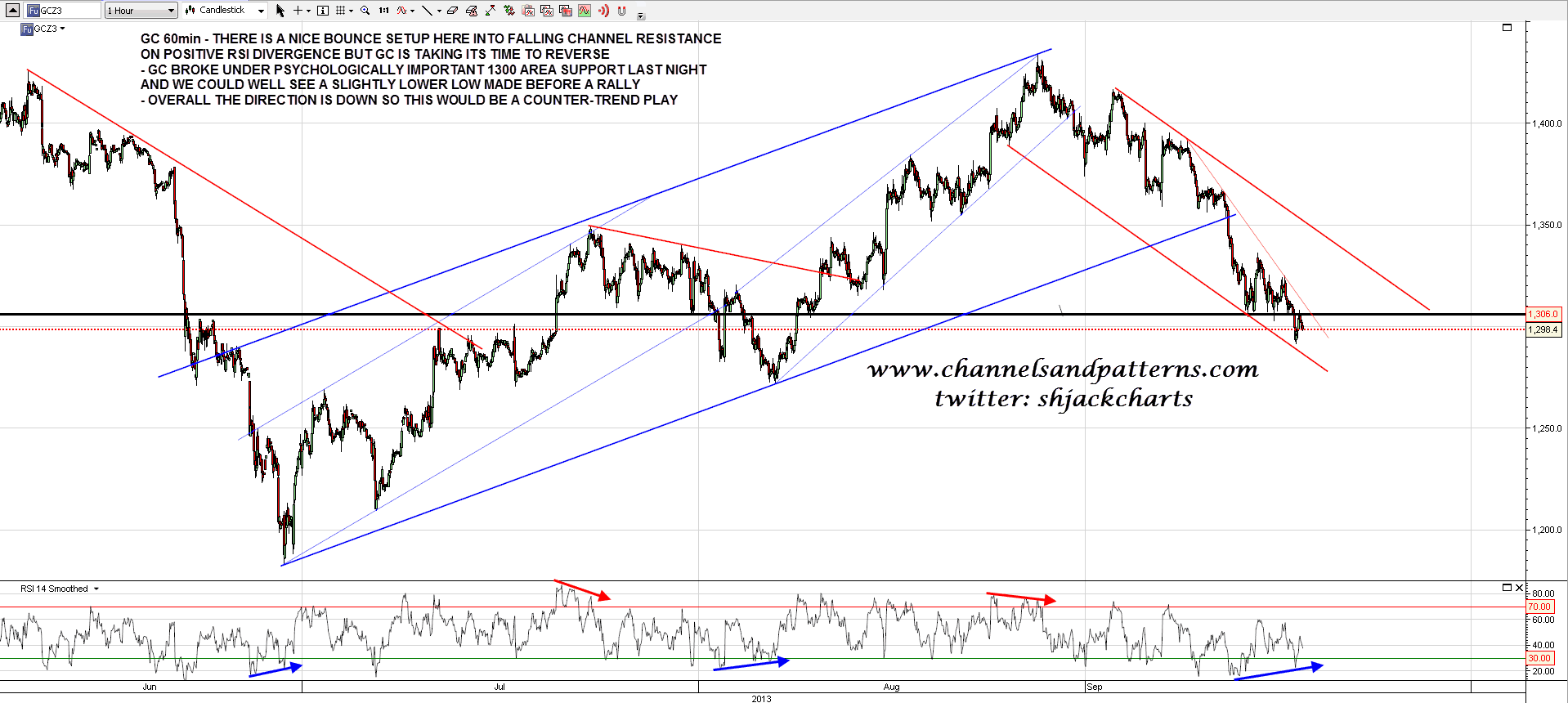Open the trendline drawing tool options arrow
Screen dimensions: 1568x703
(439, 11)
